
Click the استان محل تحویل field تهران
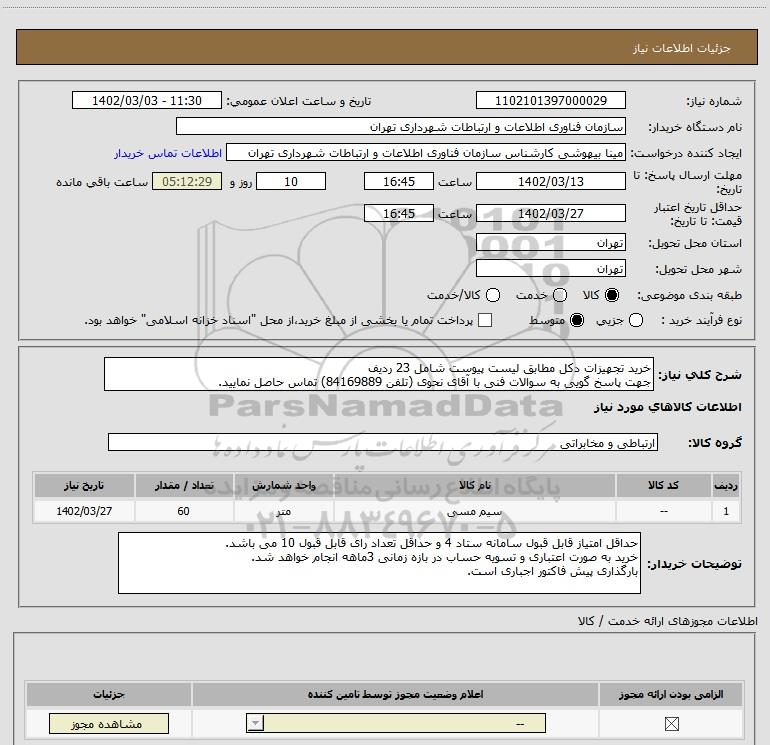click(x=550, y=242)
